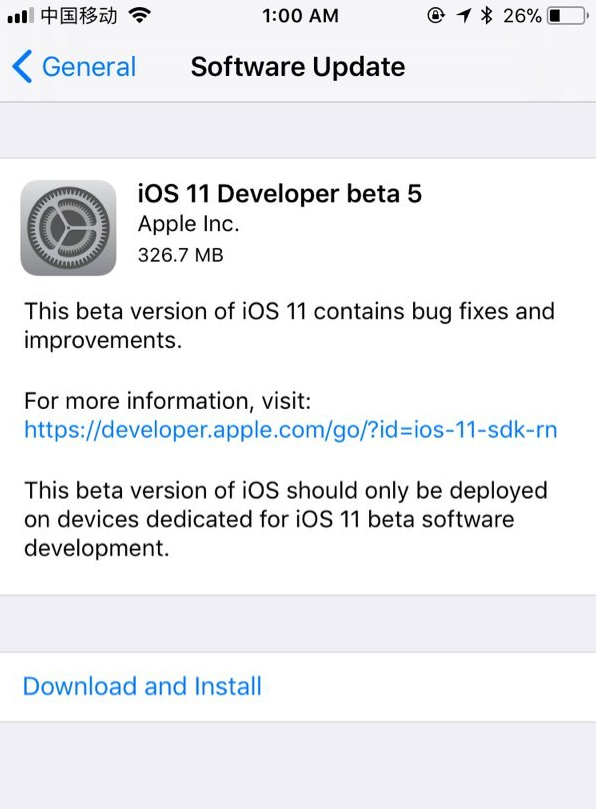This screenshot has width=596, height=809.
Task: Tap the Settings gear app icon
Action: click(68, 228)
